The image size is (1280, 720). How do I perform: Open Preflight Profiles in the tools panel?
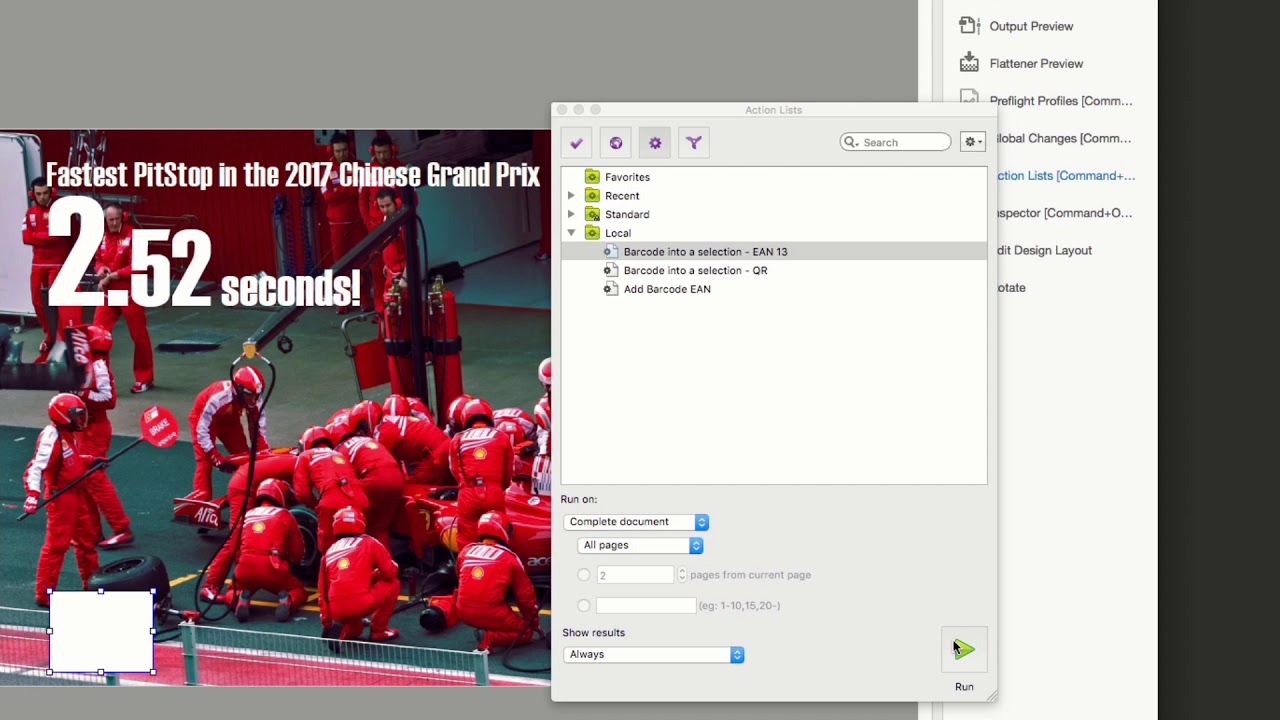pos(1061,101)
